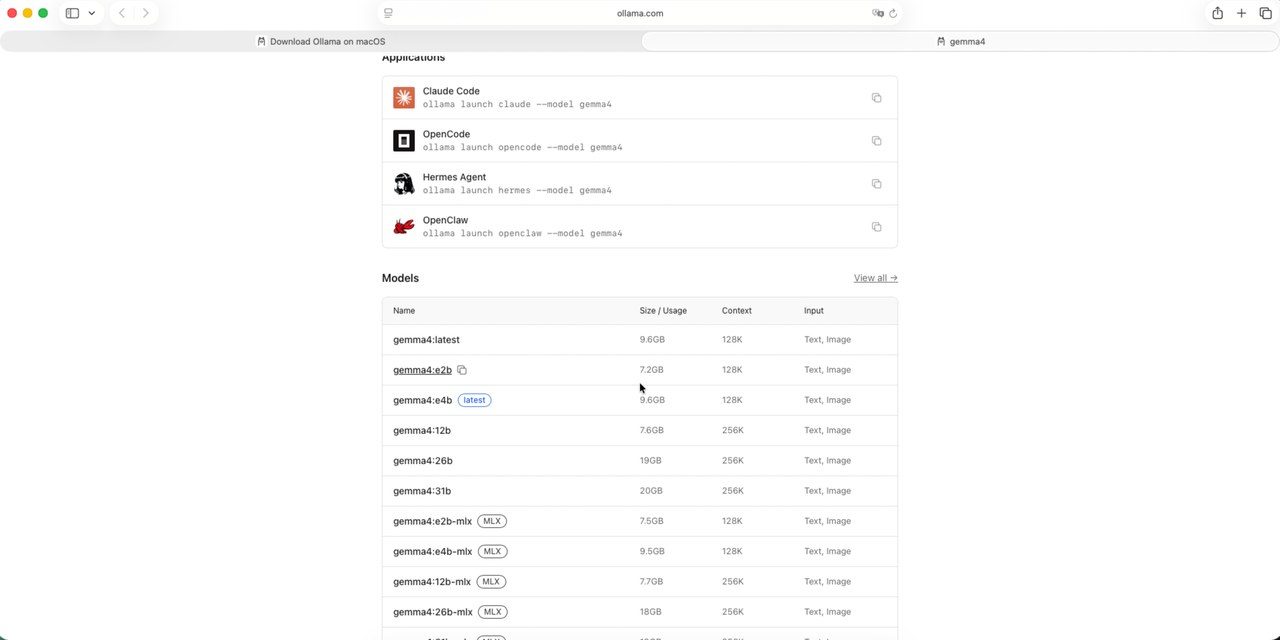Click the 256K context of gemma4:31b
The height and width of the screenshot is (640, 1280).
point(733,491)
